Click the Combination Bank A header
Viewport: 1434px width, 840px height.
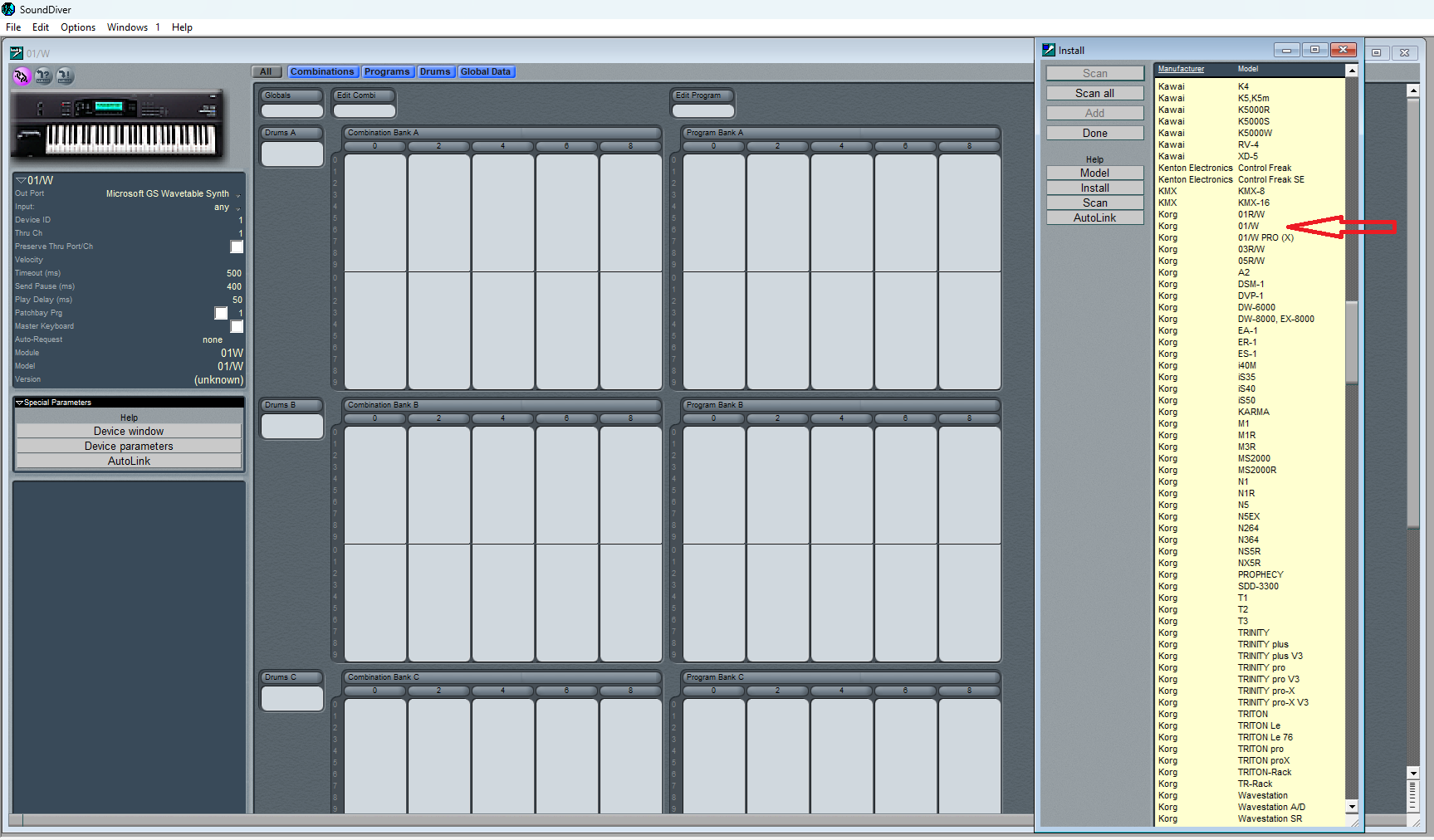point(502,133)
